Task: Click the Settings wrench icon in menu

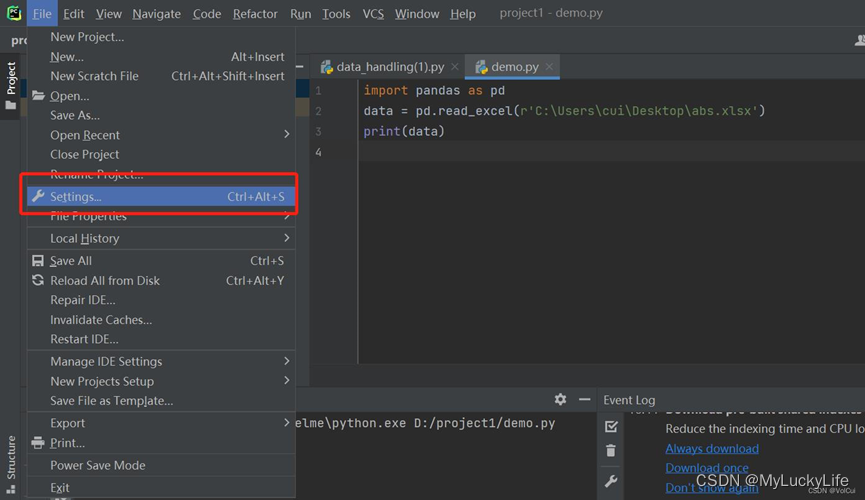Action: coord(38,196)
